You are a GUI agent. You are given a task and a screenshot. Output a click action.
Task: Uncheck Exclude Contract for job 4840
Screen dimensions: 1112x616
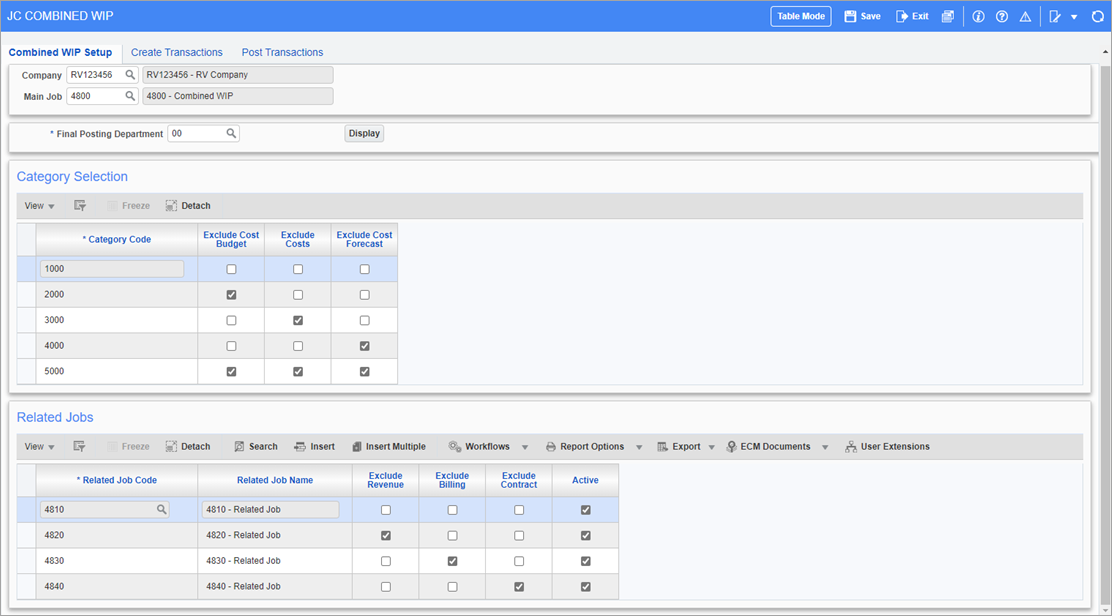519,586
